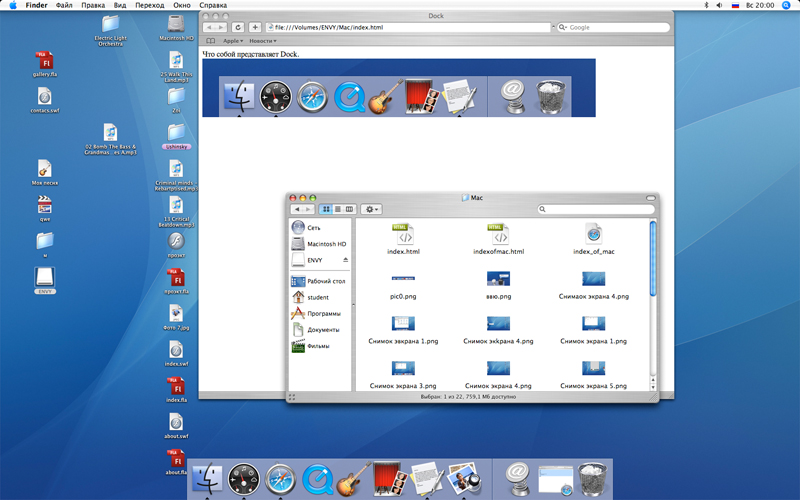Select Рабочий стол in the Finder sidebar

coord(319,281)
